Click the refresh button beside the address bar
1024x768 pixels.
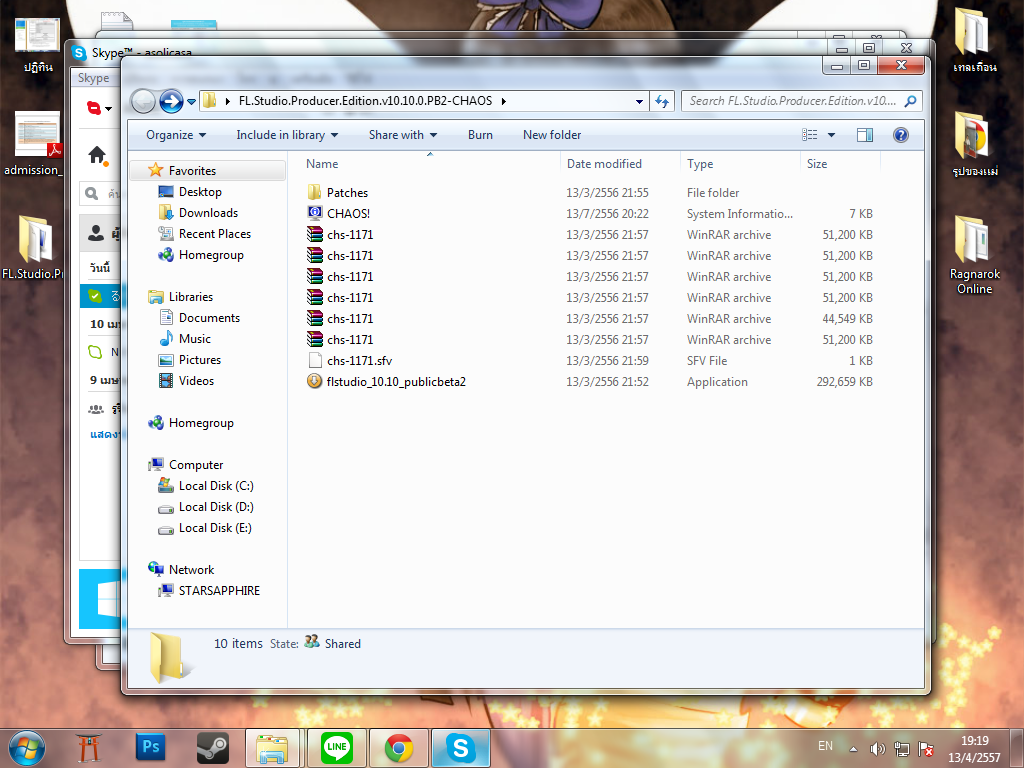(x=662, y=101)
